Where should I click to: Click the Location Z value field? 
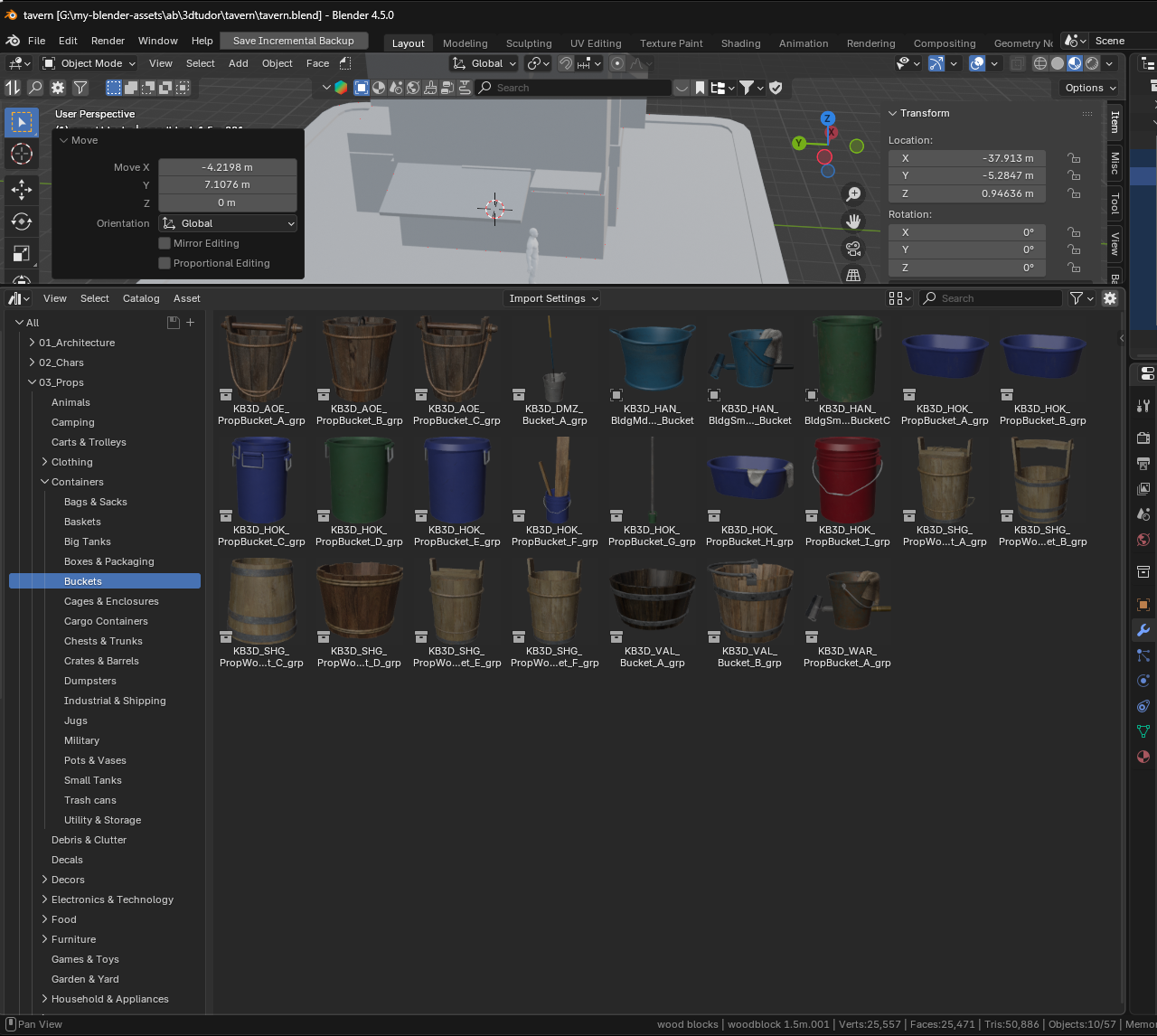pyautogui.click(x=967, y=193)
